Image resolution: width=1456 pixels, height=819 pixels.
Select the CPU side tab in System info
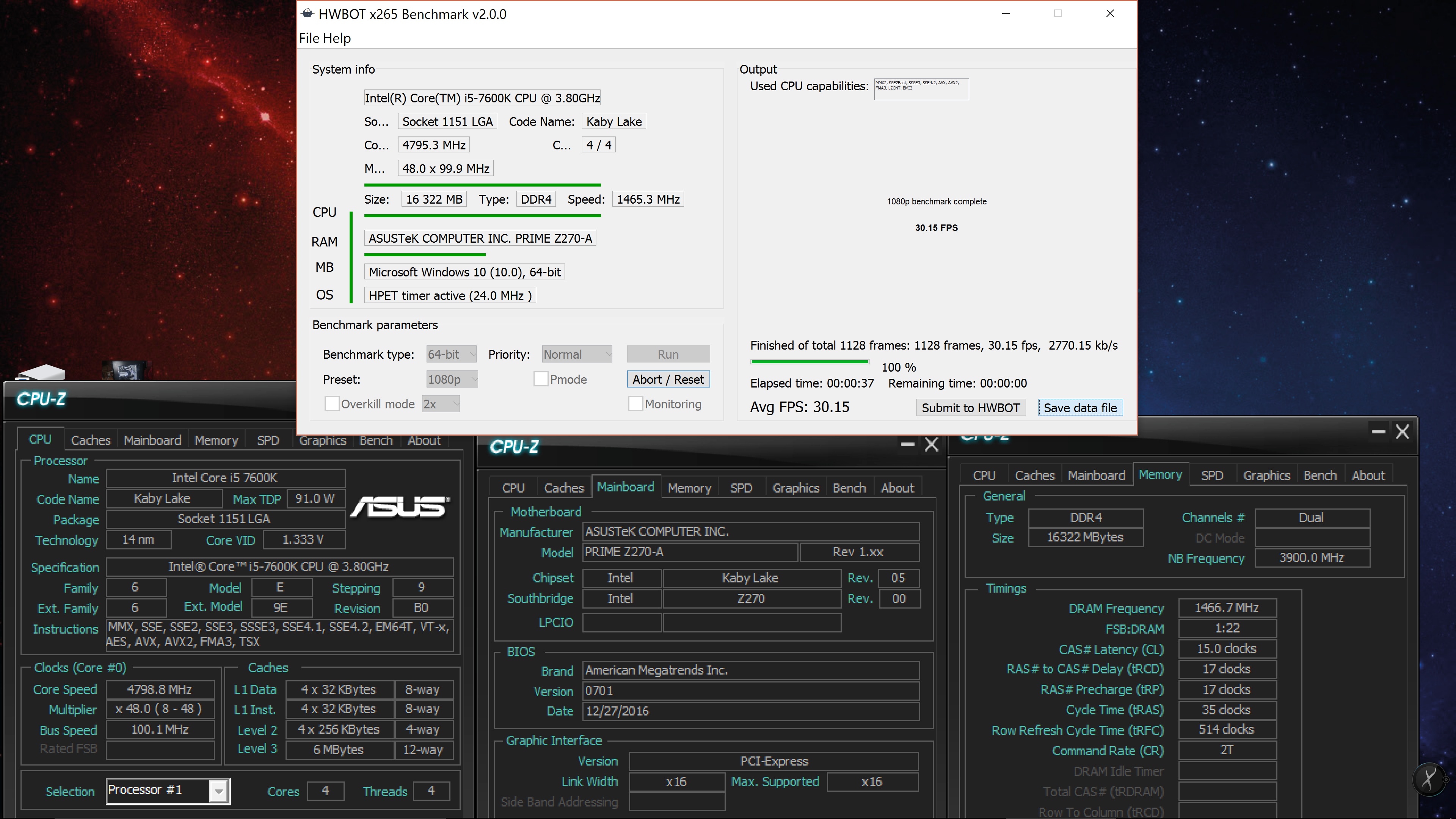coord(325,212)
